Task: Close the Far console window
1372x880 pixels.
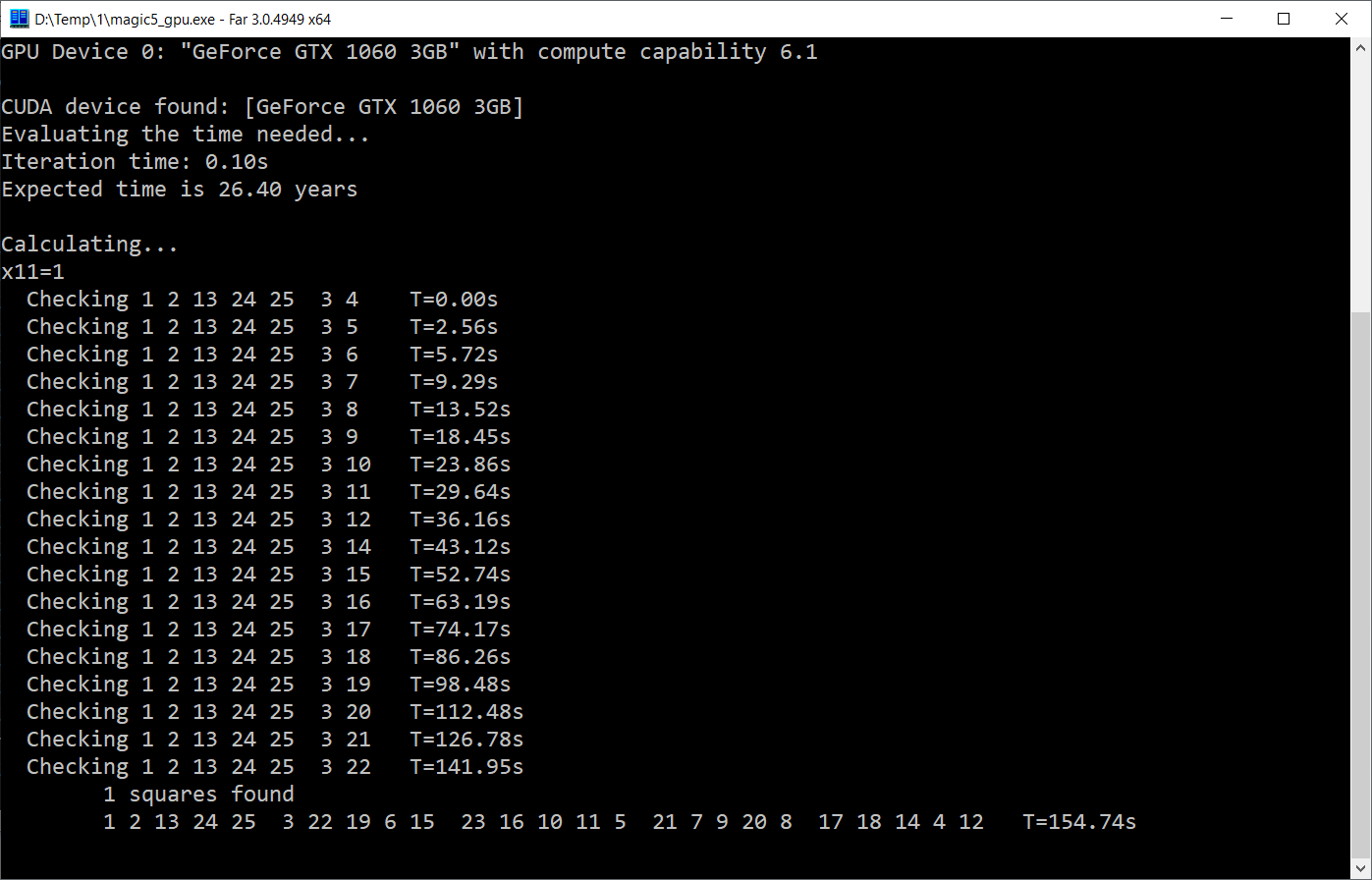Action: [x=1341, y=19]
